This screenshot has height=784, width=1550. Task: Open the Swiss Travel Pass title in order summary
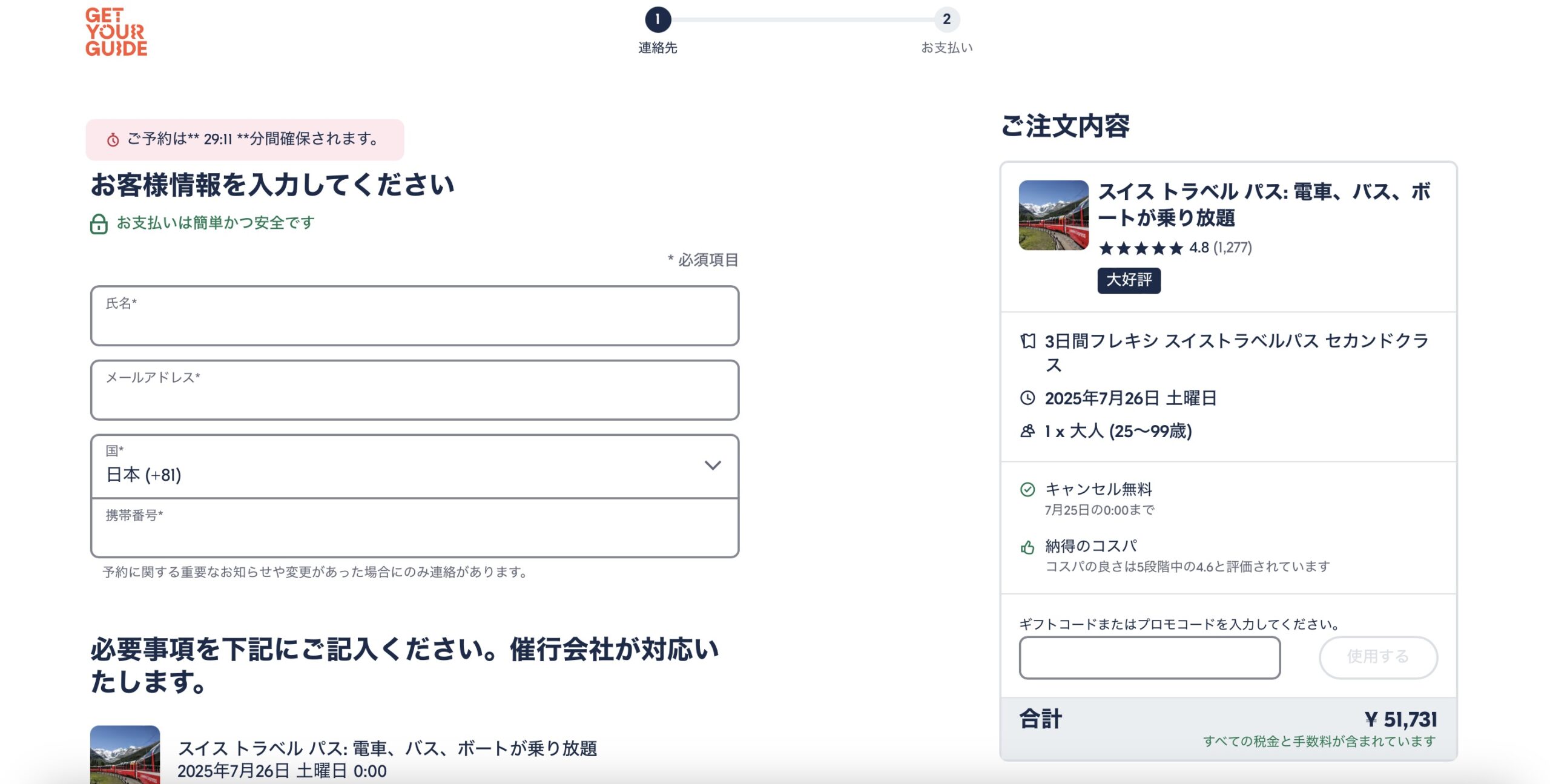[x=1264, y=205]
